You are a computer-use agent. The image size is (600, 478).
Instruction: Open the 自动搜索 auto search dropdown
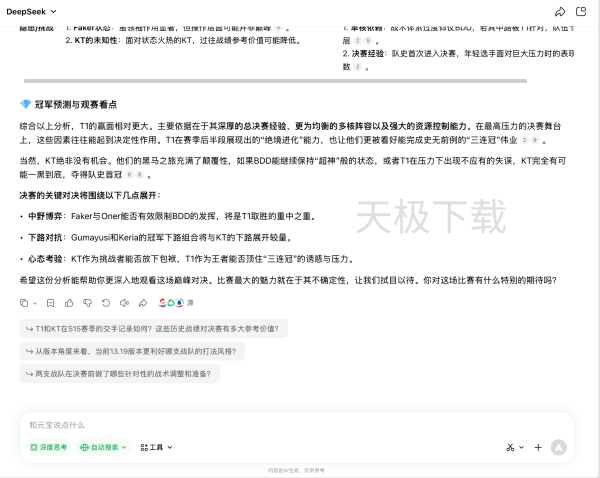click(x=105, y=448)
